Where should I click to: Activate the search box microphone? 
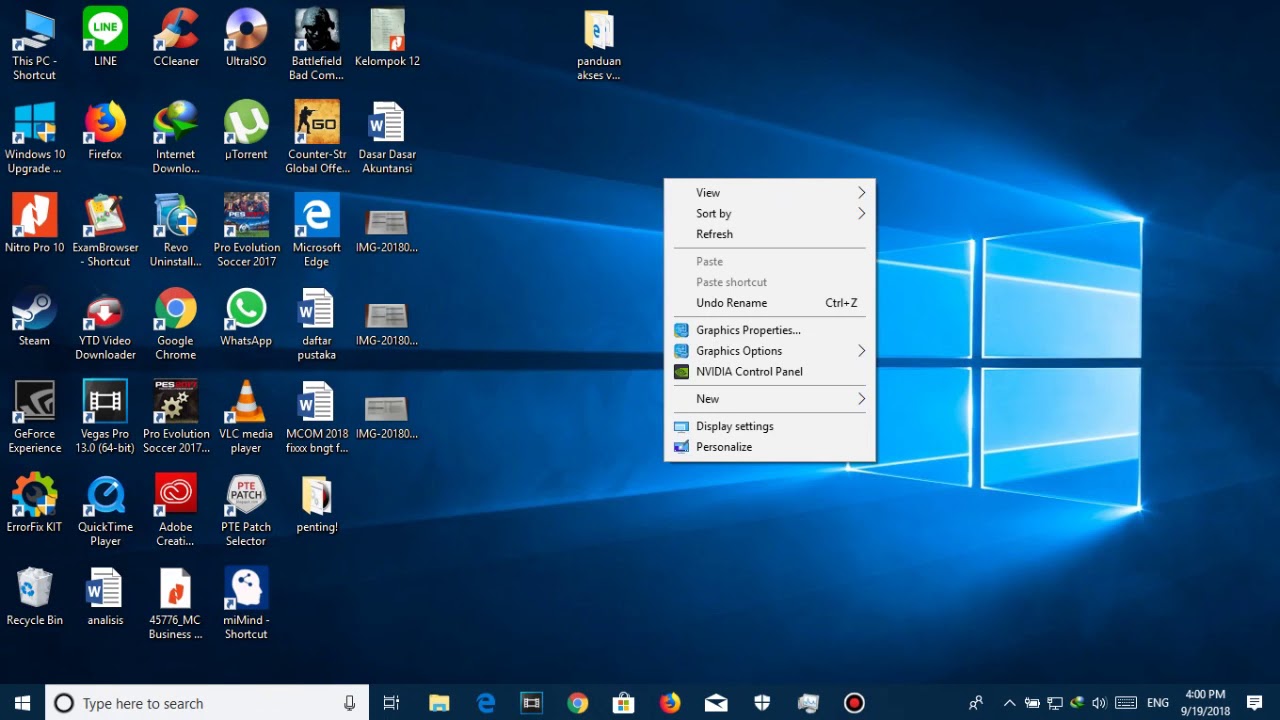[349, 703]
